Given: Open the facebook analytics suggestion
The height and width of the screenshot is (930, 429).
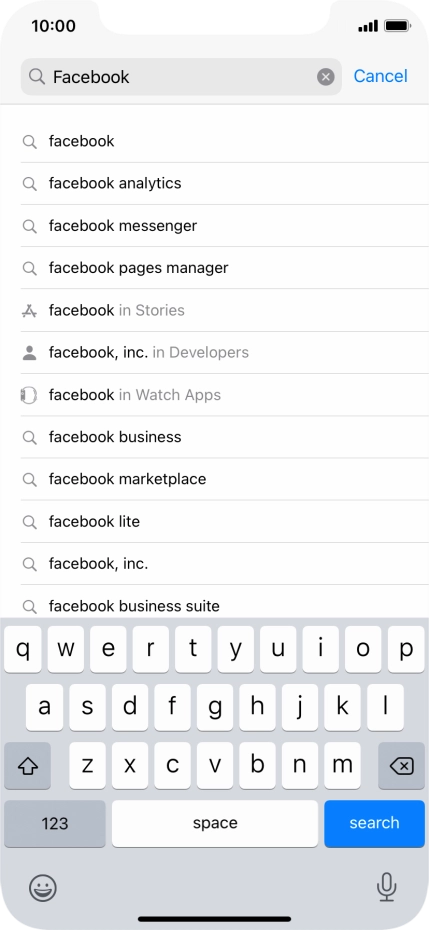Looking at the screenshot, I should [224, 183].
